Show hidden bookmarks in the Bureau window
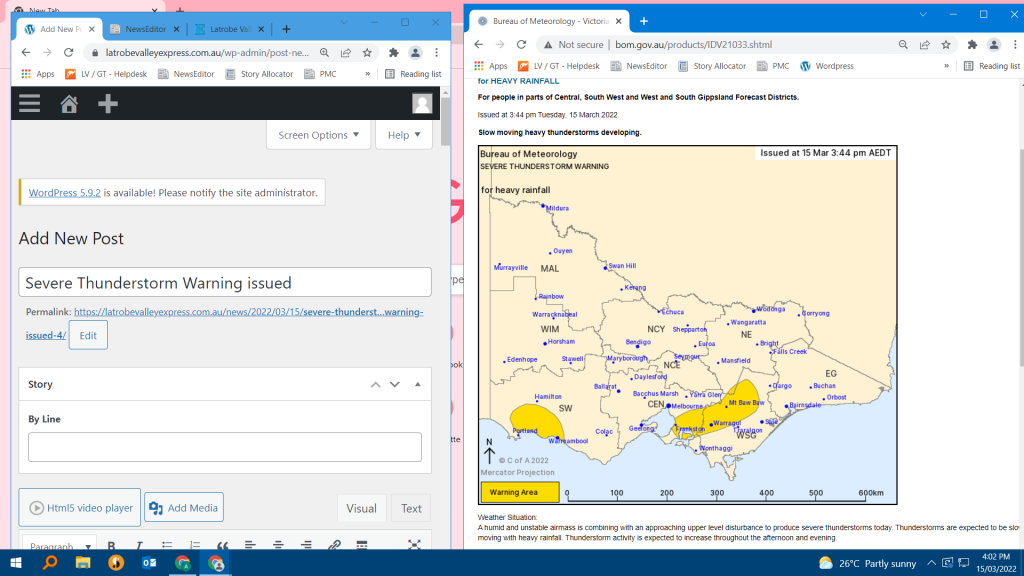1024x576 pixels. pos(946,66)
